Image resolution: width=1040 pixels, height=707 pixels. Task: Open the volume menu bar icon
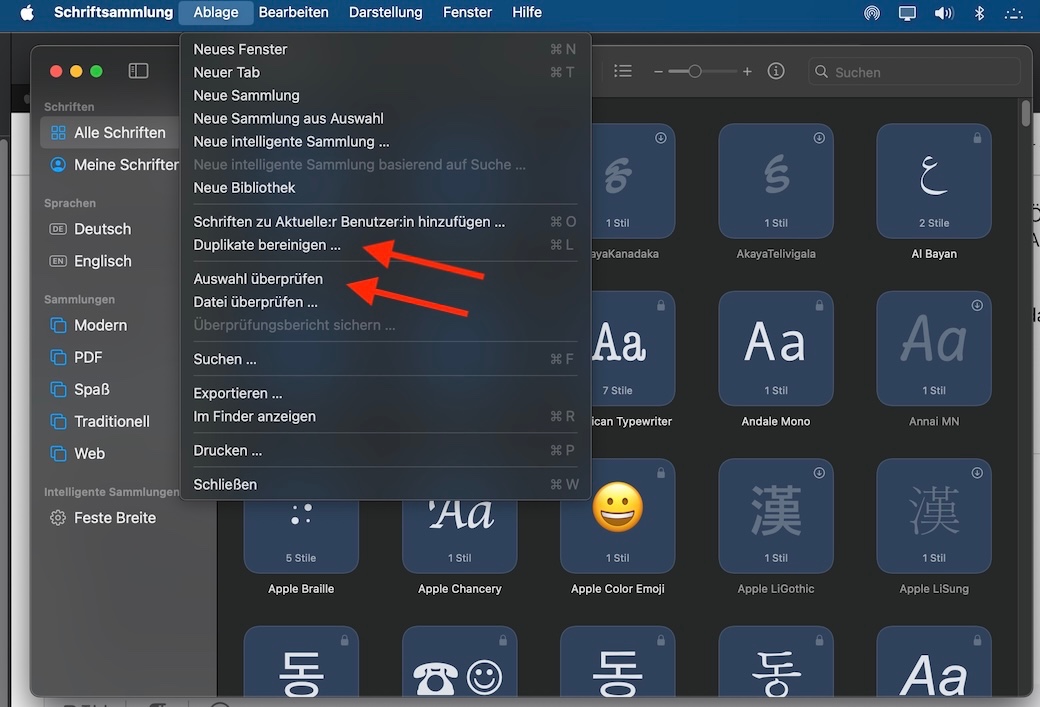pyautogui.click(x=943, y=13)
